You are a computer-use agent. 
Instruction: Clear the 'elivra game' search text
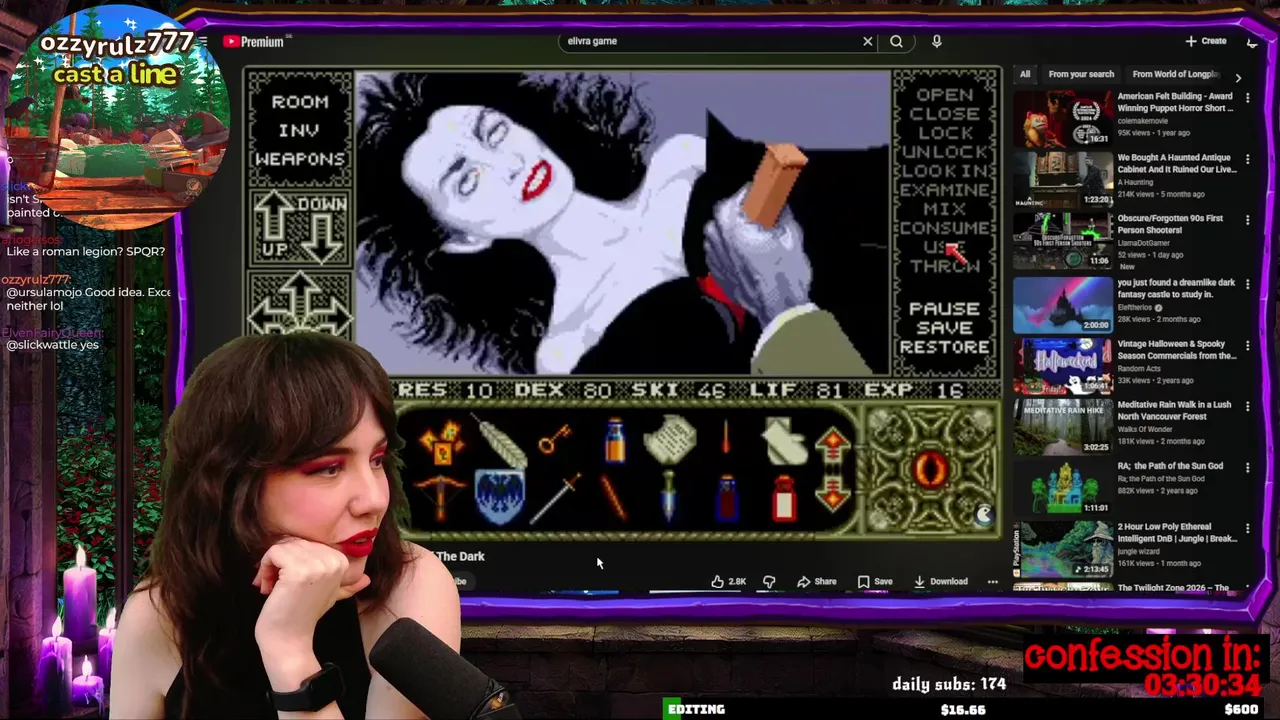[x=868, y=41]
